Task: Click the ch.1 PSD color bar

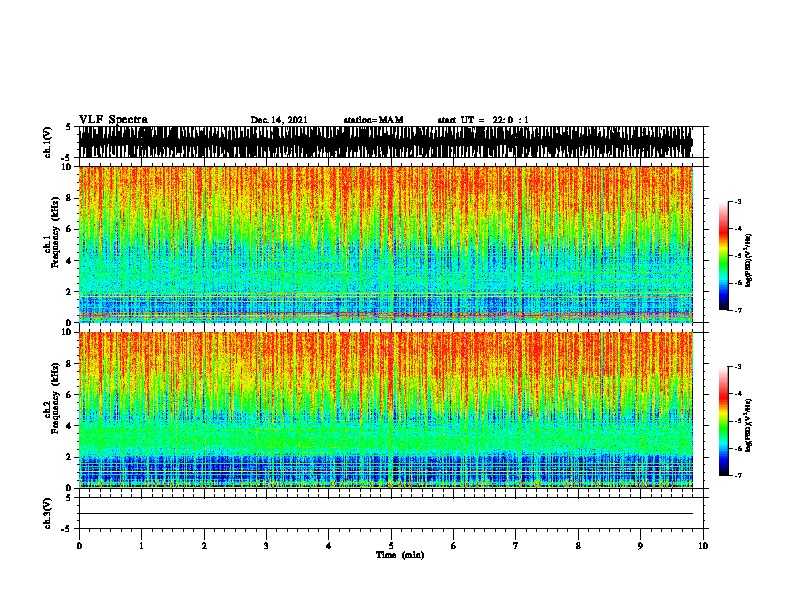Action: [724, 256]
